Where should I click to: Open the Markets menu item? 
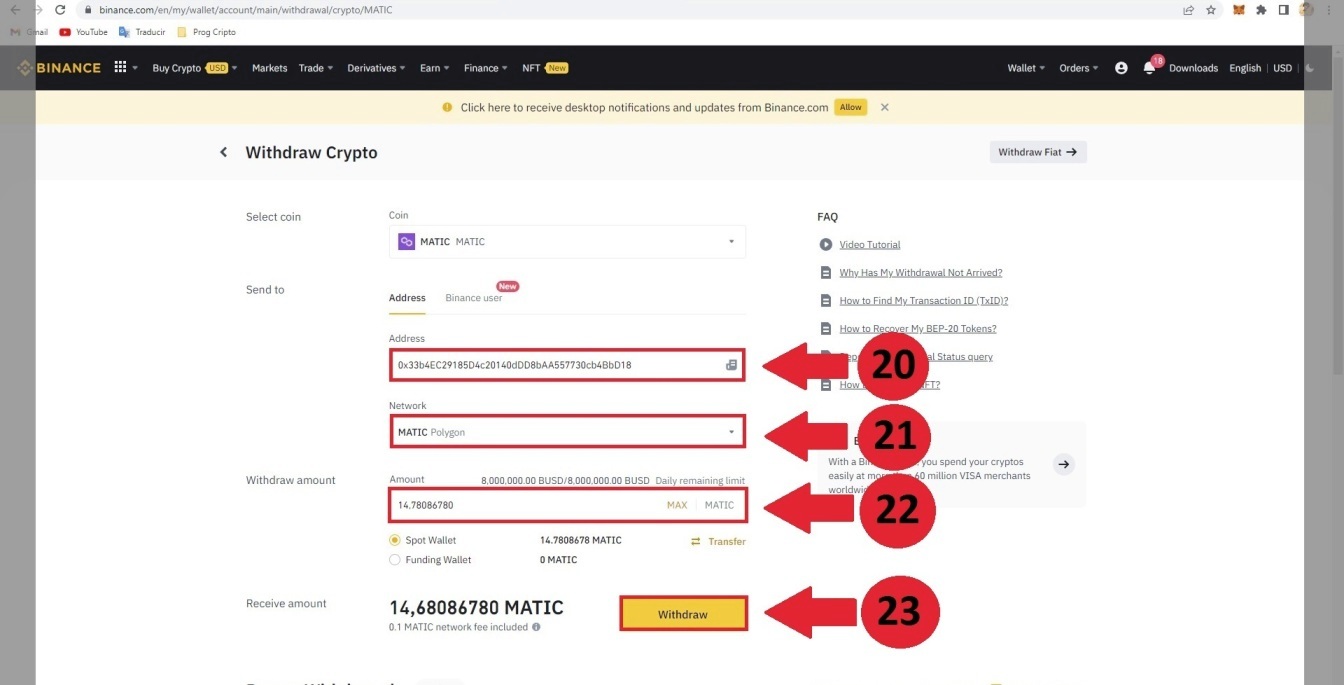click(269, 68)
